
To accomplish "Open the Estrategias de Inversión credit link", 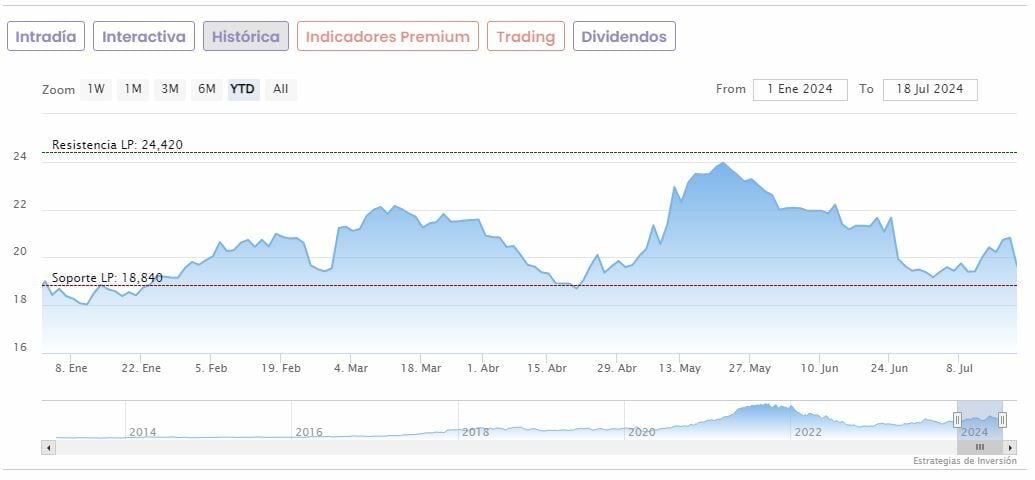I will (964, 461).
